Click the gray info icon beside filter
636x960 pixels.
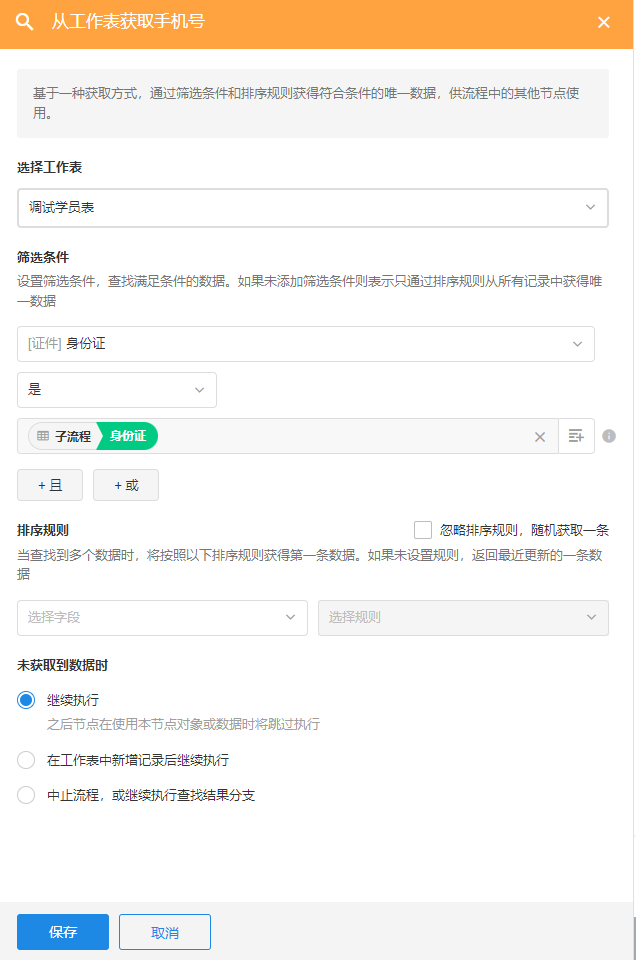(x=609, y=436)
